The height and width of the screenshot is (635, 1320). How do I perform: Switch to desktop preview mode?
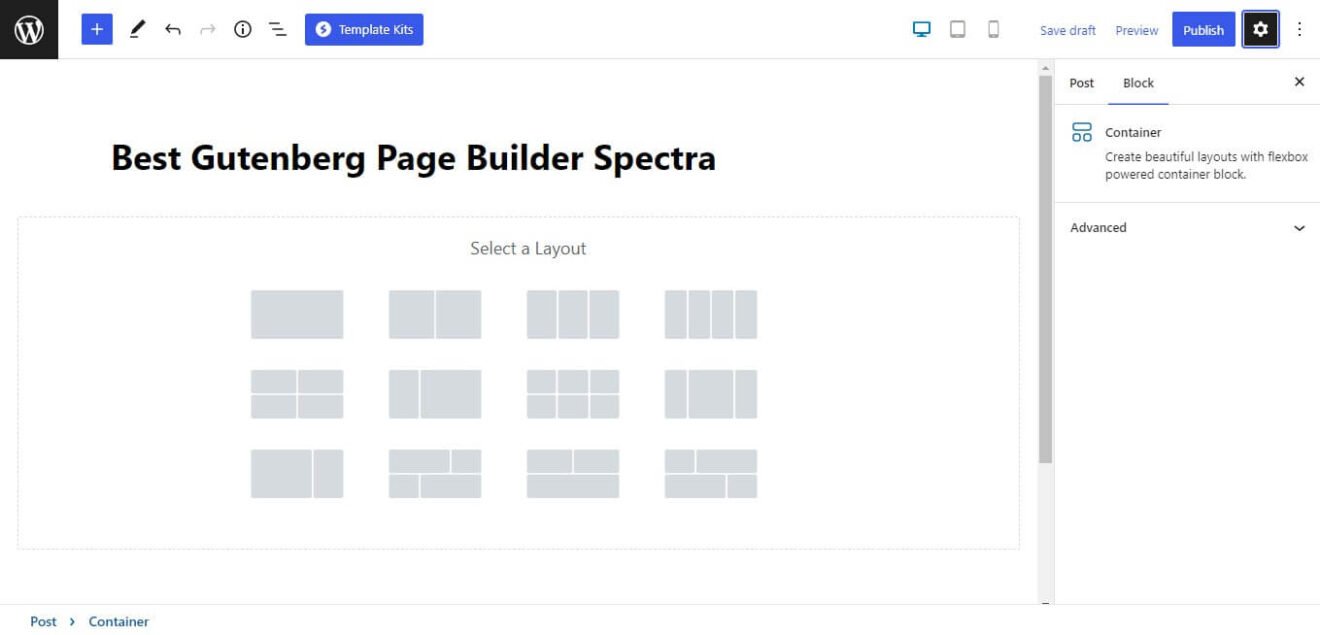pyautogui.click(x=922, y=30)
